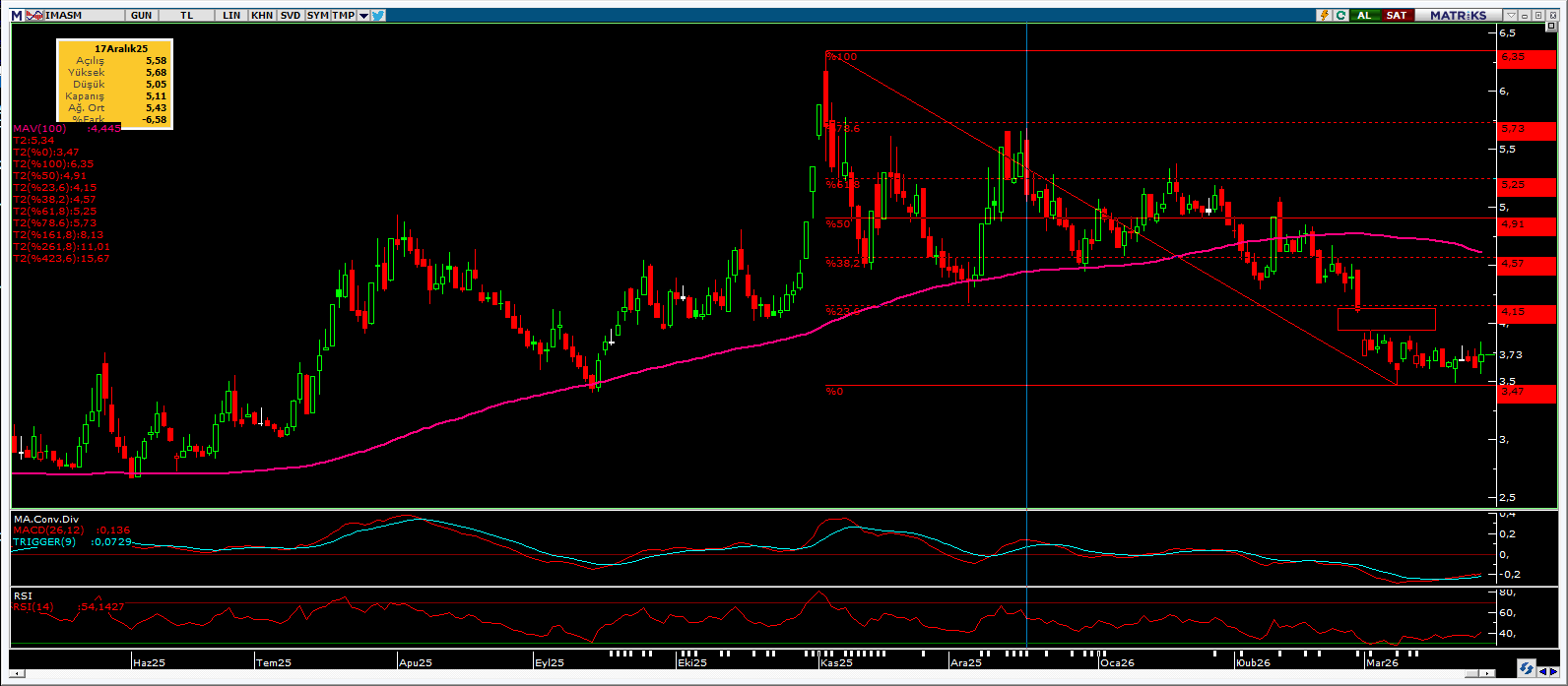Select the %100 Fibonacci level label

tap(842, 57)
